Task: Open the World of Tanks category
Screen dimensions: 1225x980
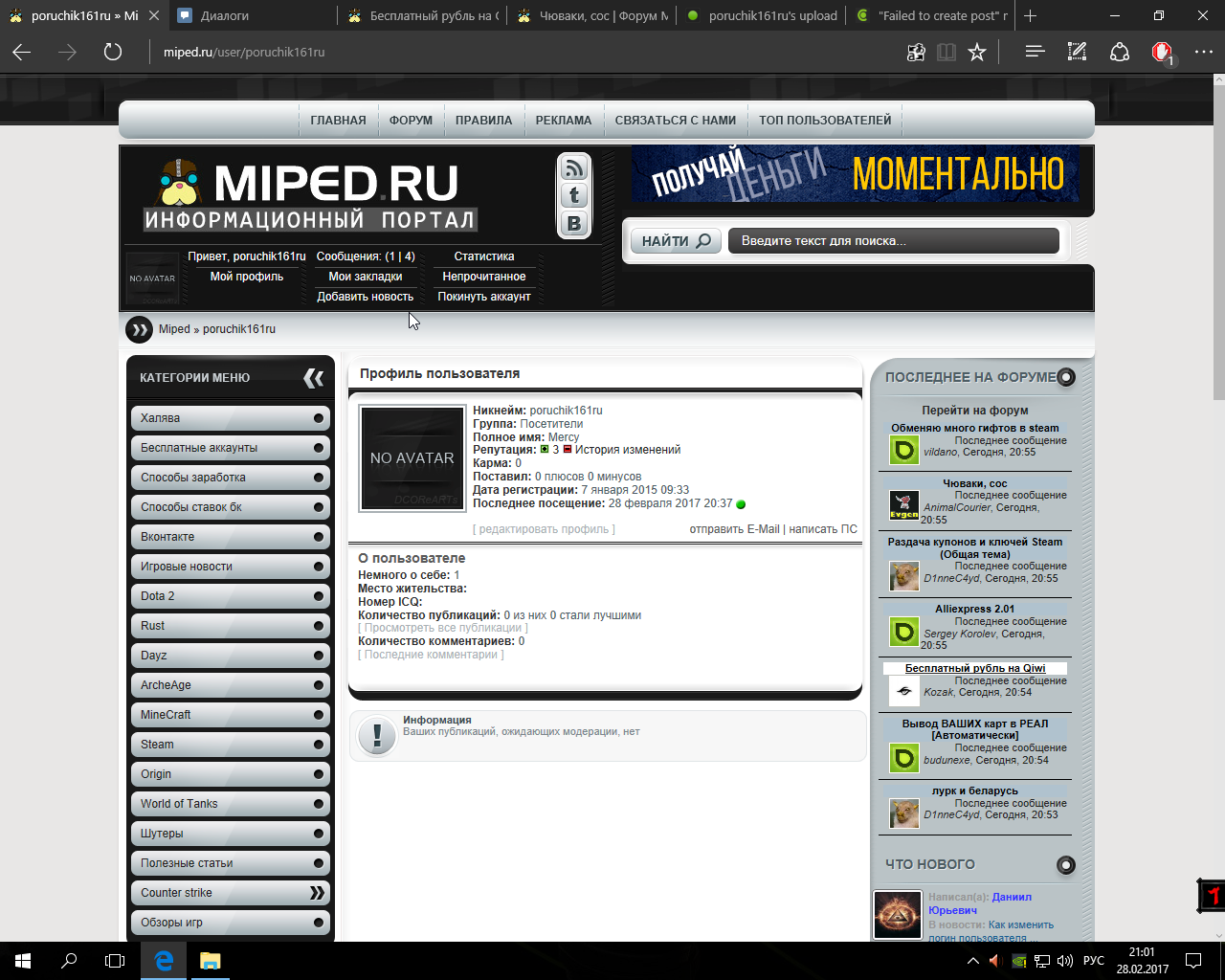Action: pos(230,804)
